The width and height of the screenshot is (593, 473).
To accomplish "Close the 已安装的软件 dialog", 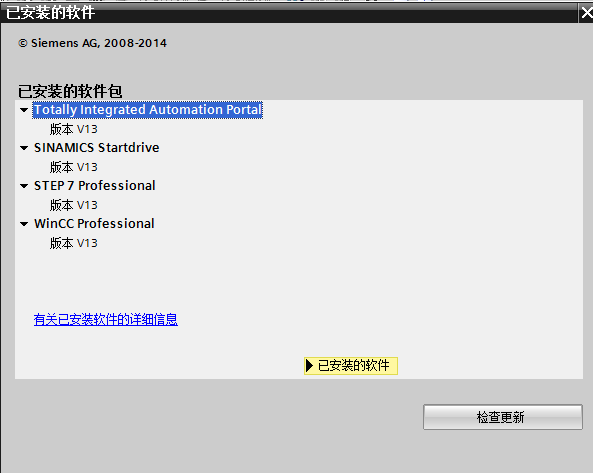I will [586, 13].
